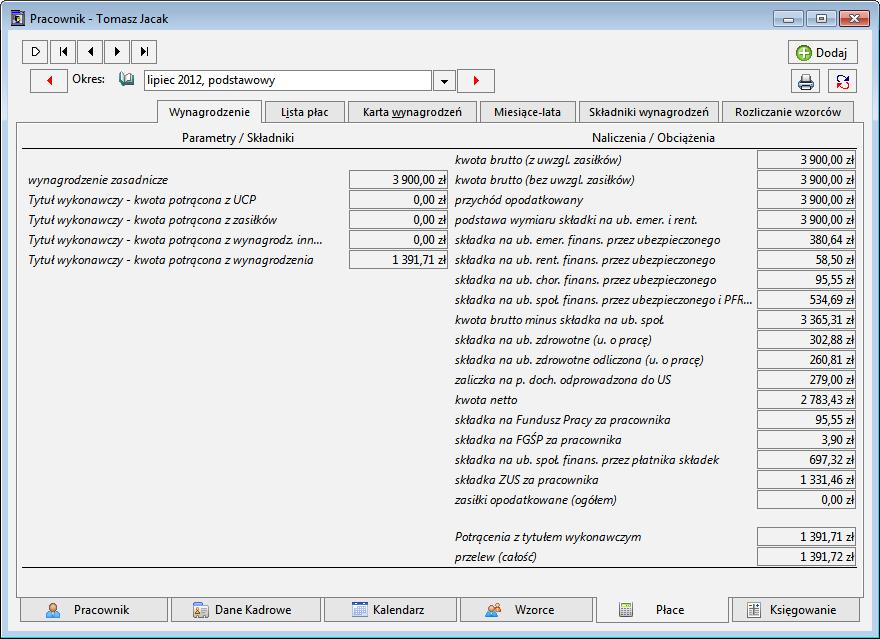Click the składka finans. przez płatnika value 697,32
The image size is (880, 639).
point(806,460)
